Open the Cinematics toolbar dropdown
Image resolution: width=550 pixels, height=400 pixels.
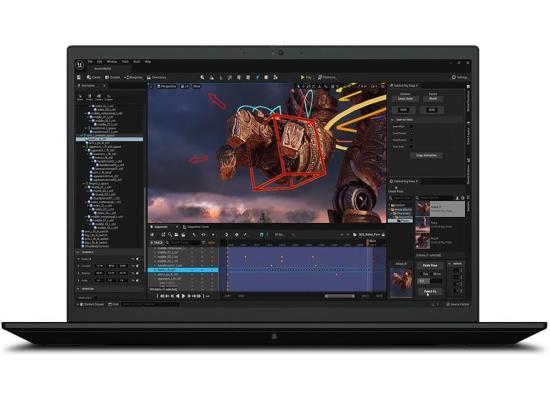tap(157, 77)
